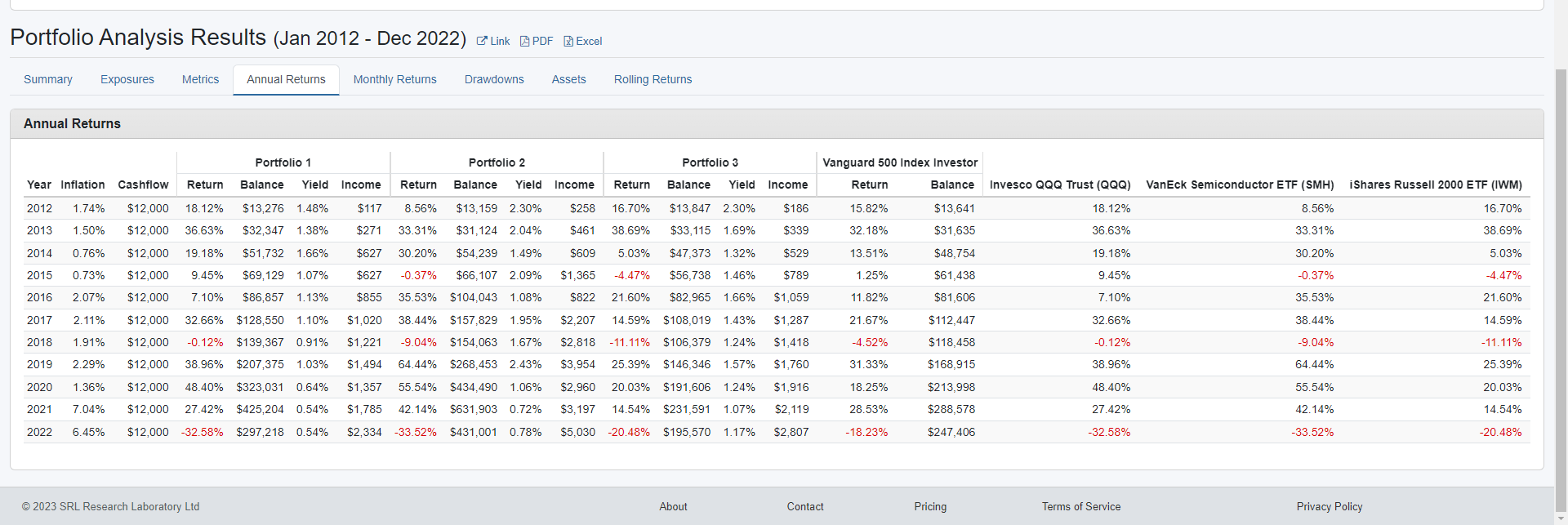Switch to the Assets tab
Image resolution: width=1568 pixels, height=525 pixels.
tap(568, 79)
